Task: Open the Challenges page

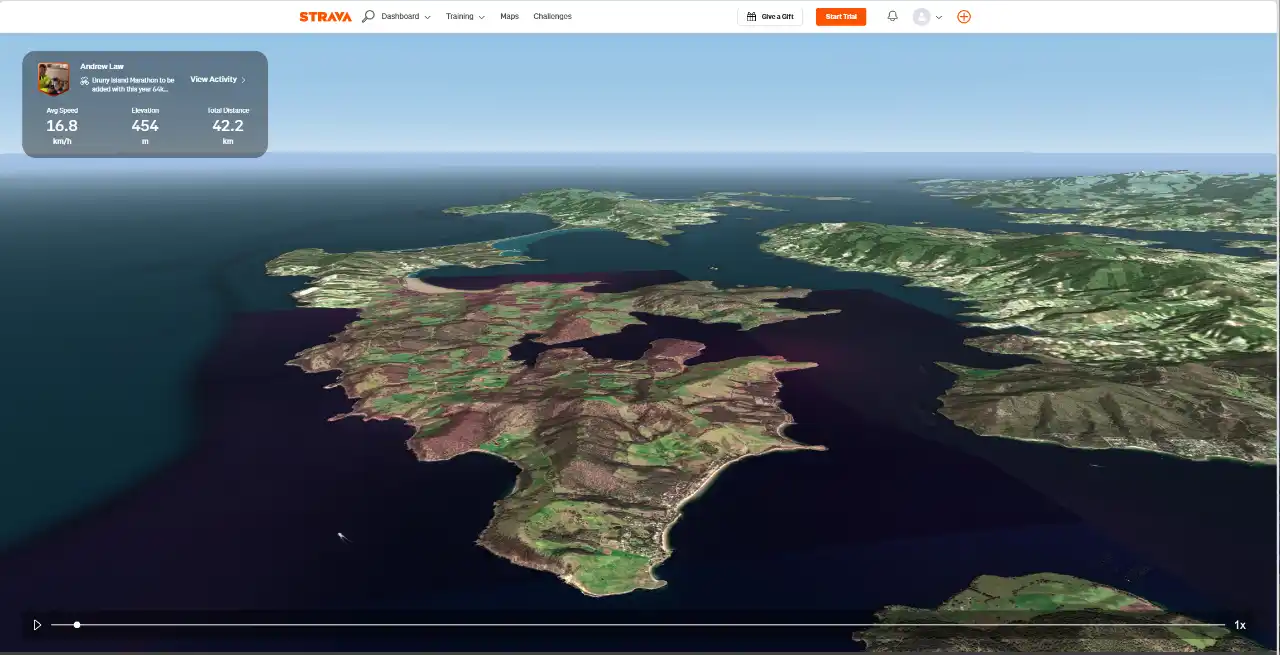Action: coord(552,16)
